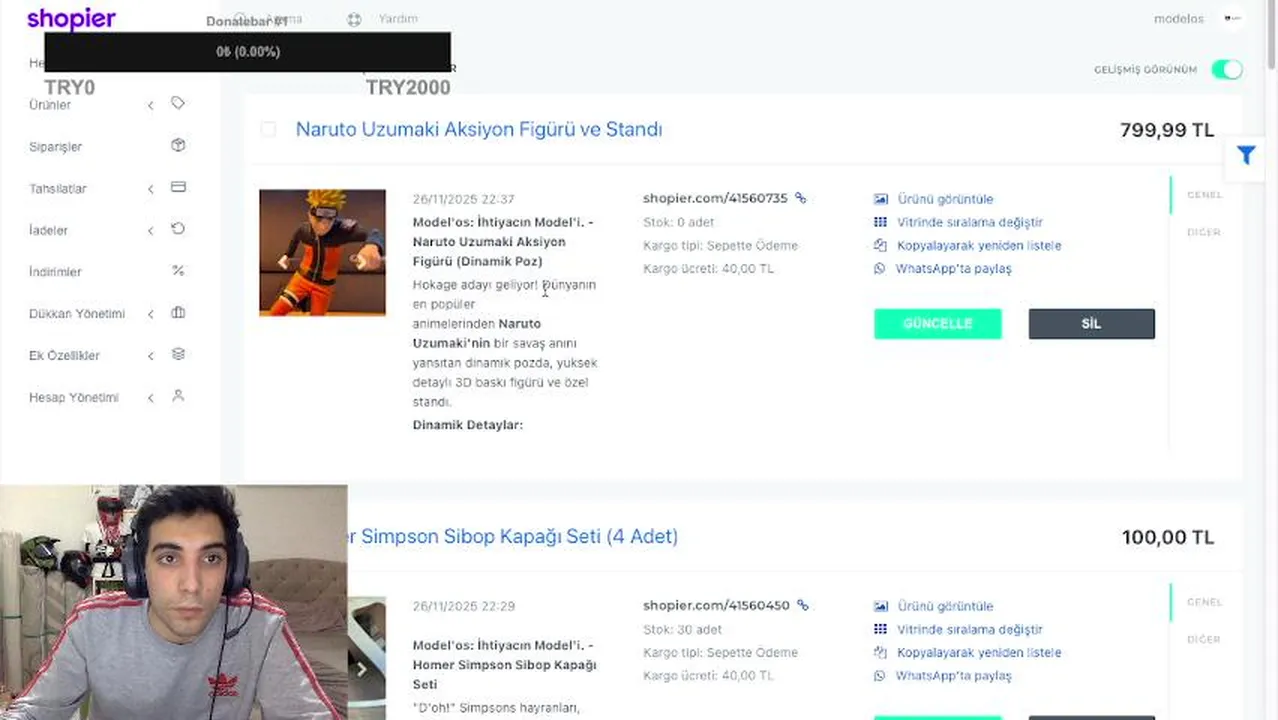Open the shopier.com/41560450 product URL
The image size is (1278, 720).
(x=716, y=605)
